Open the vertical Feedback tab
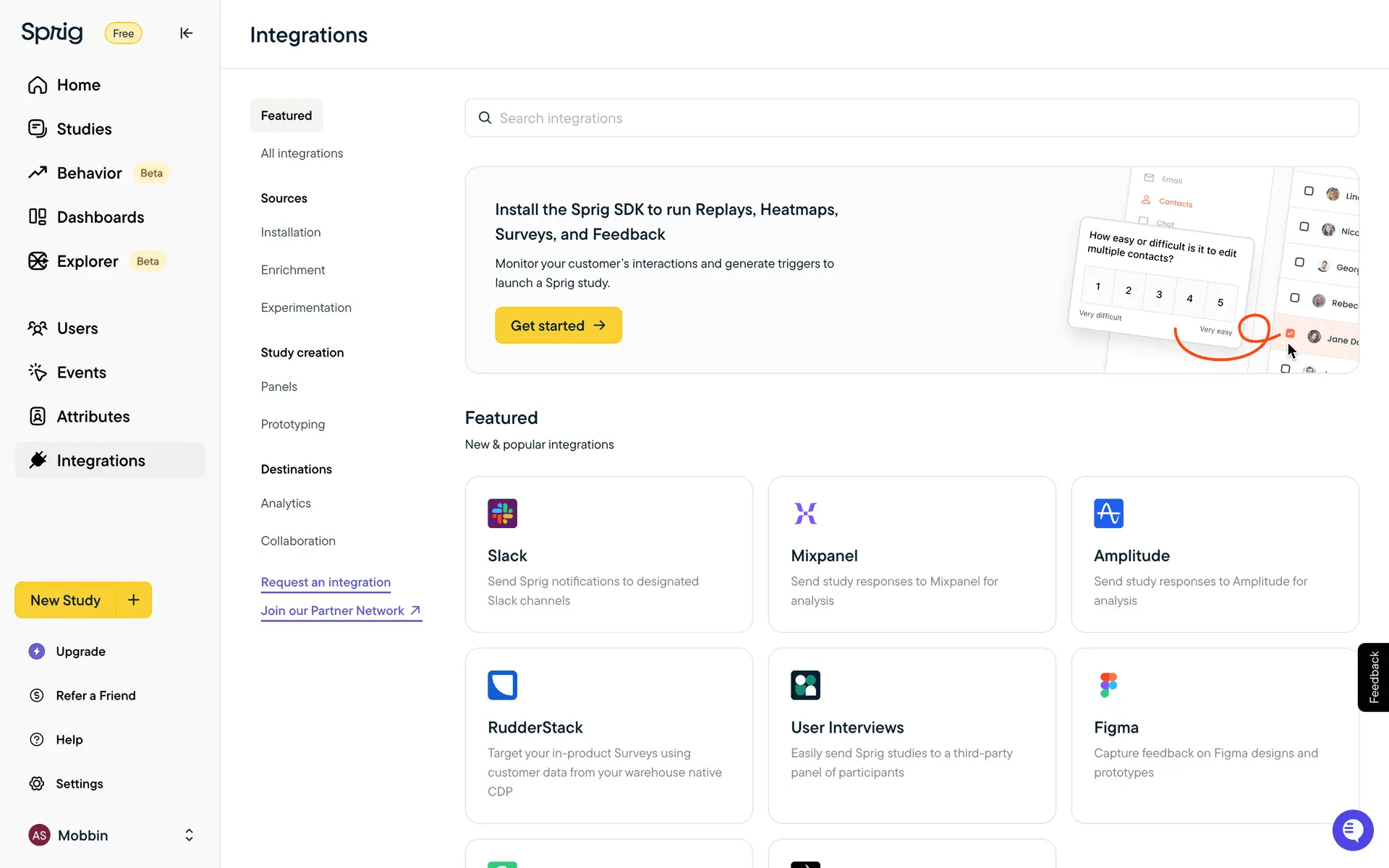Viewport: 1389px width, 868px height. pos(1373,677)
